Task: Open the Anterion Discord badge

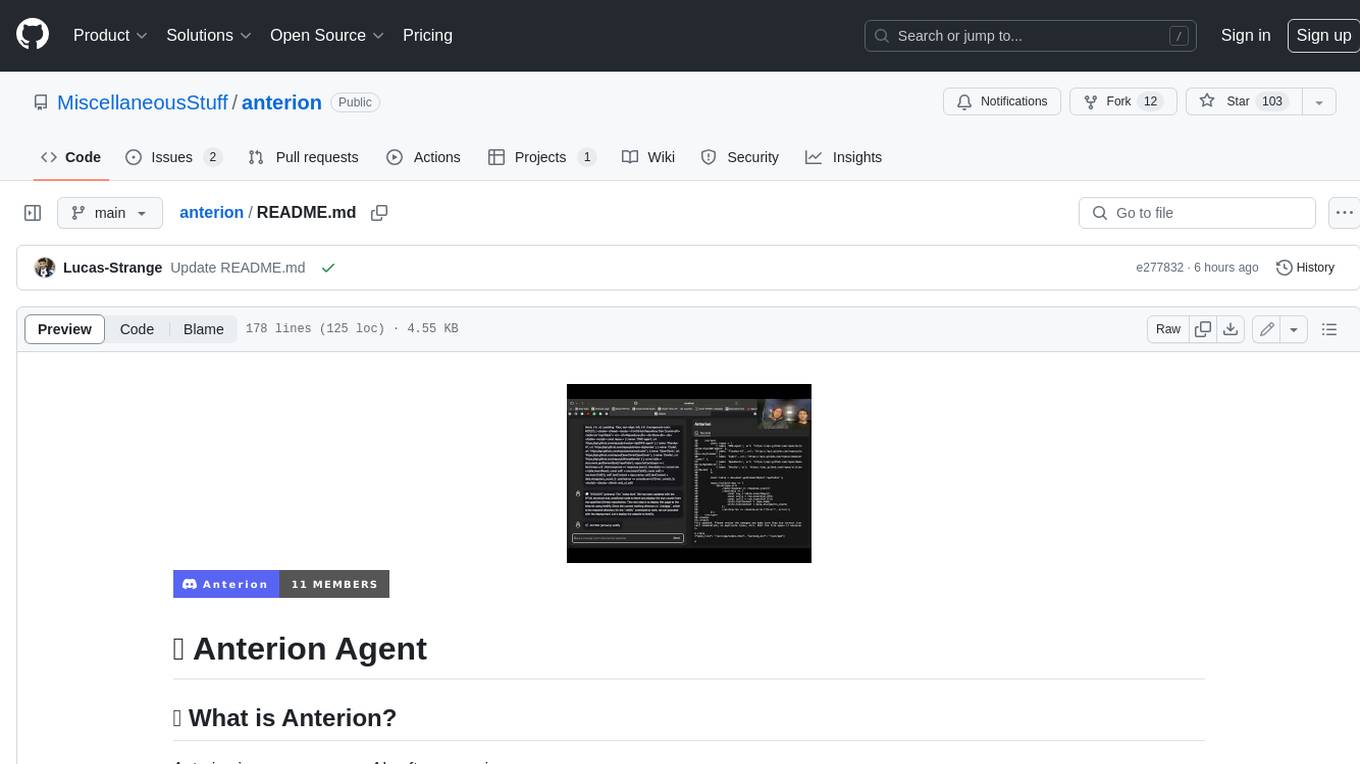Action: tap(281, 584)
